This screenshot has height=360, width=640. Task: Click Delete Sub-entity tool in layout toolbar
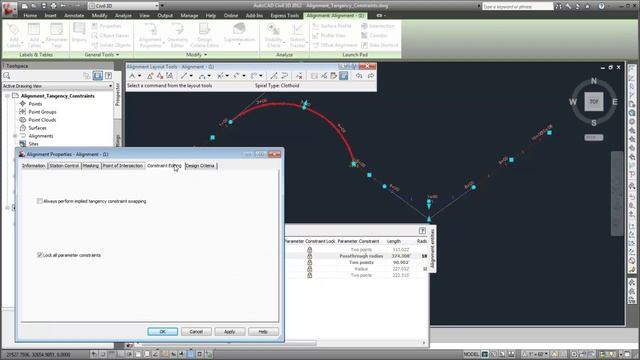pos(300,76)
